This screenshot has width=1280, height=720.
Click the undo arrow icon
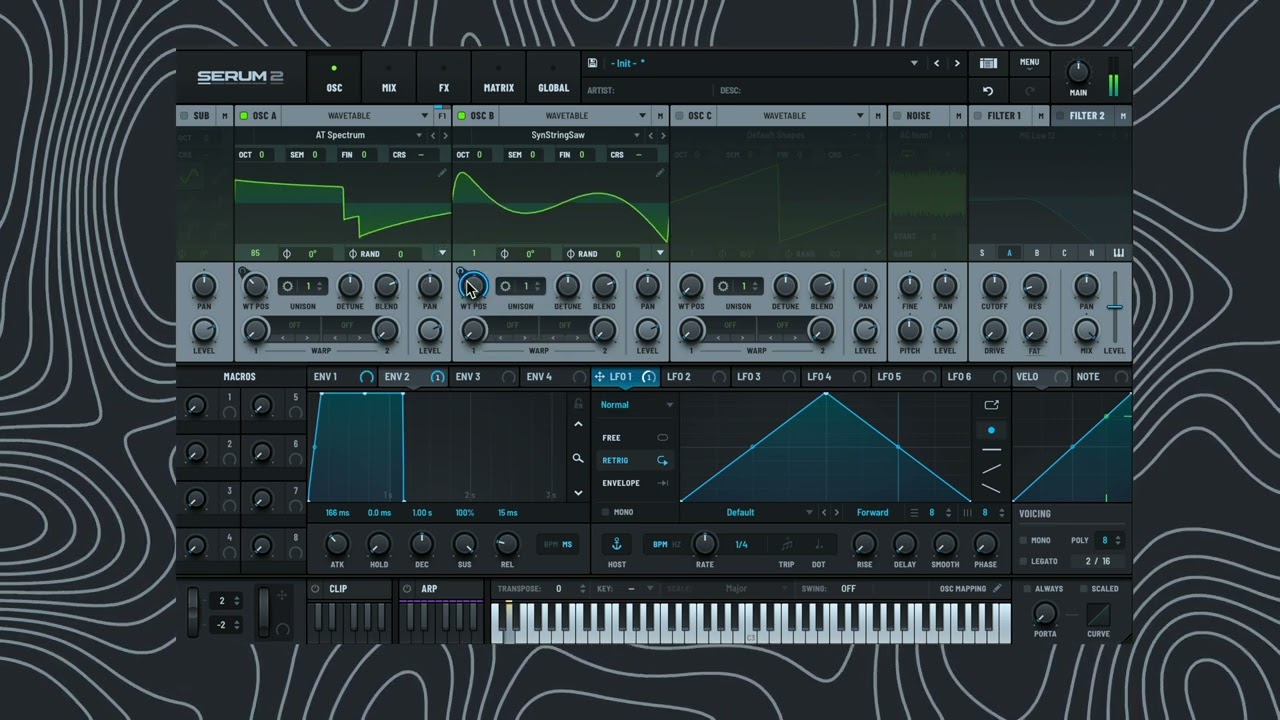click(988, 90)
